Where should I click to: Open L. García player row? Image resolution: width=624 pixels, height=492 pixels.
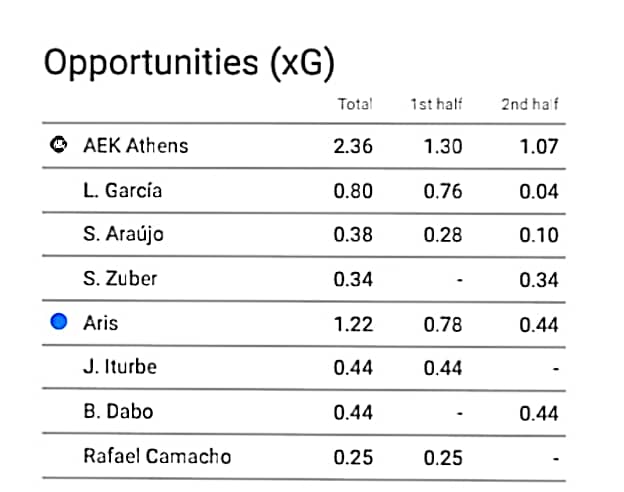pos(304,191)
